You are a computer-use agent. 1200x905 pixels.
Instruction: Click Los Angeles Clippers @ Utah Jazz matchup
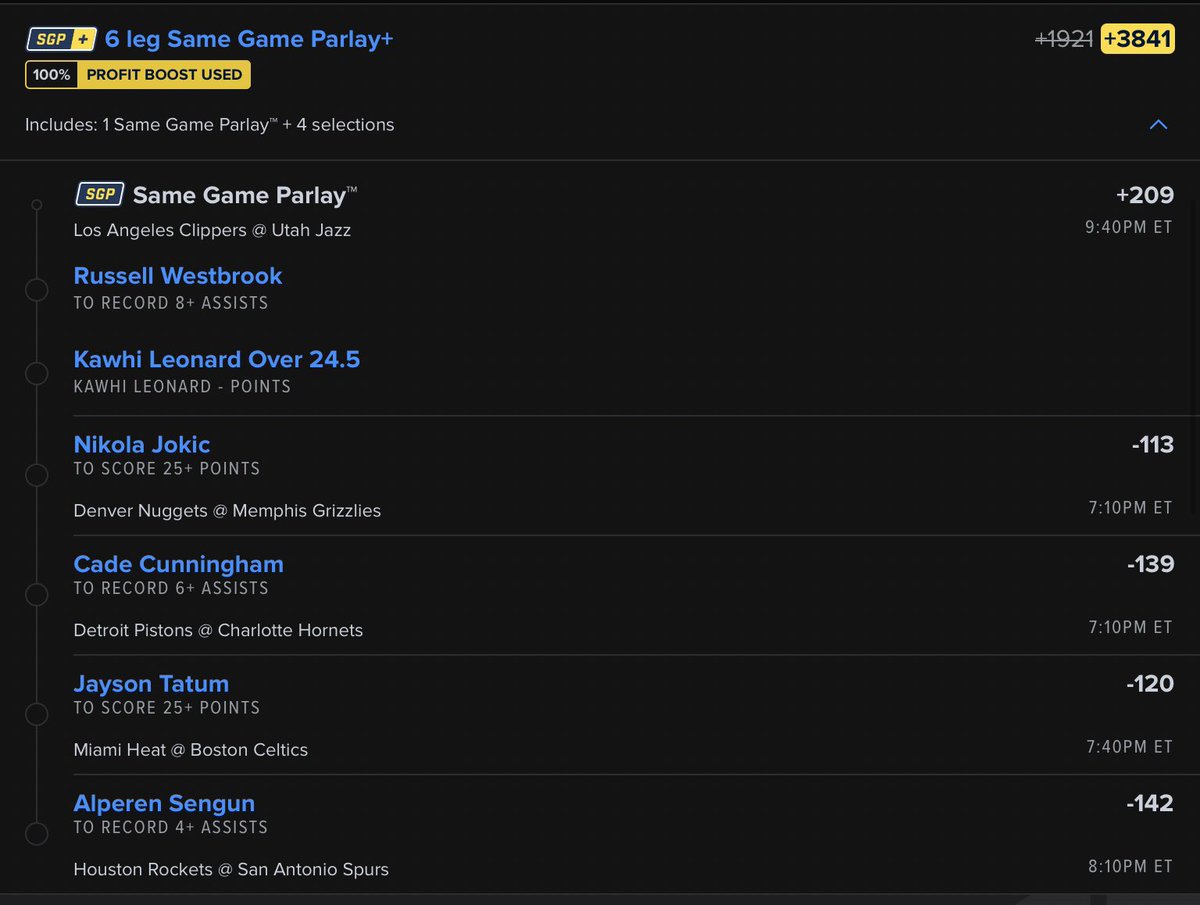coord(212,230)
